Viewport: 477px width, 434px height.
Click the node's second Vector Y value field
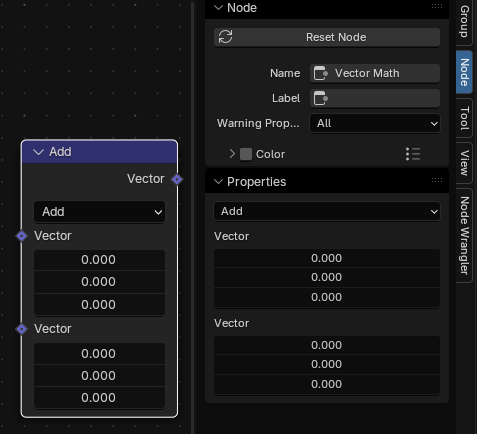tap(99, 376)
